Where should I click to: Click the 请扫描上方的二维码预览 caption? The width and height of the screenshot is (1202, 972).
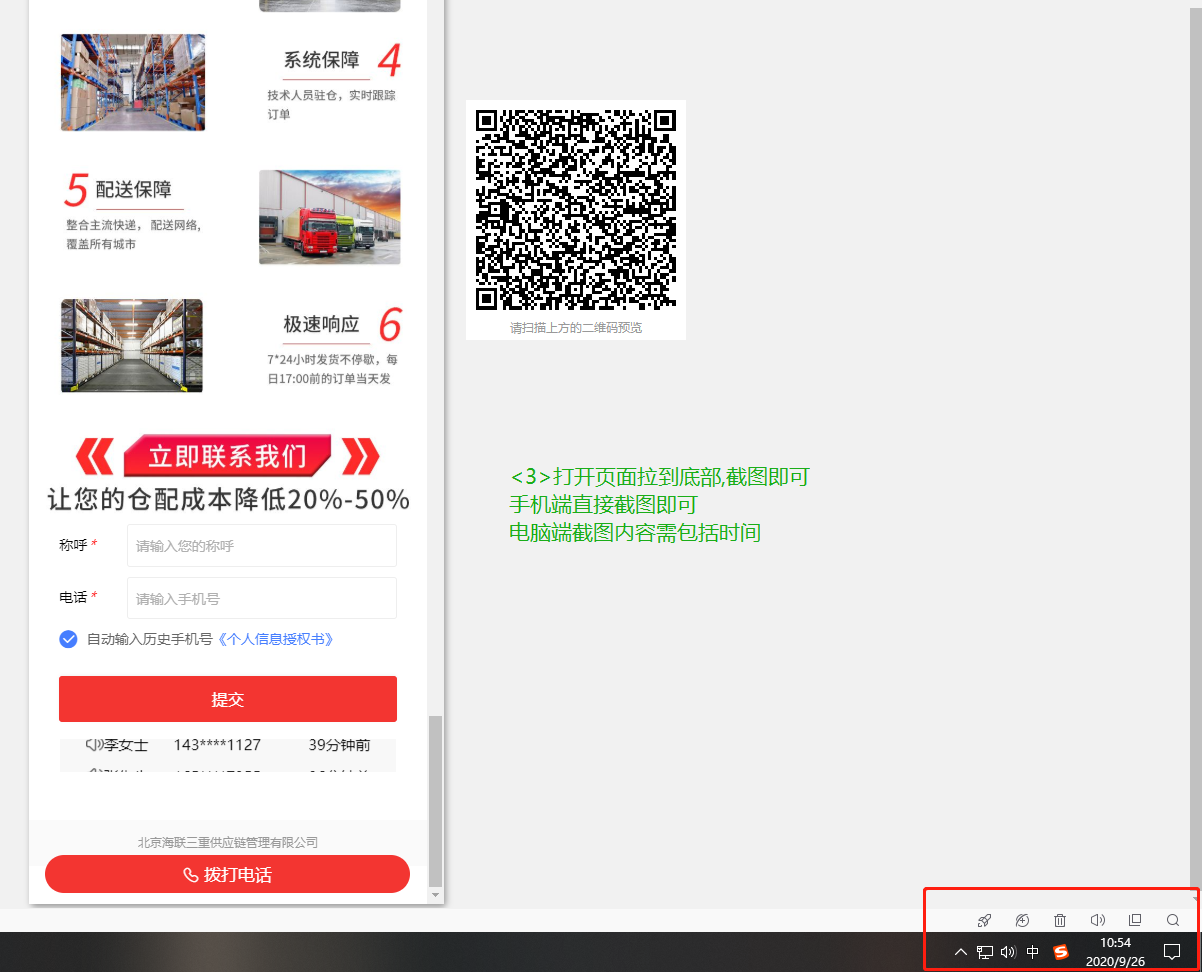pyautogui.click(x=576, y=327)
